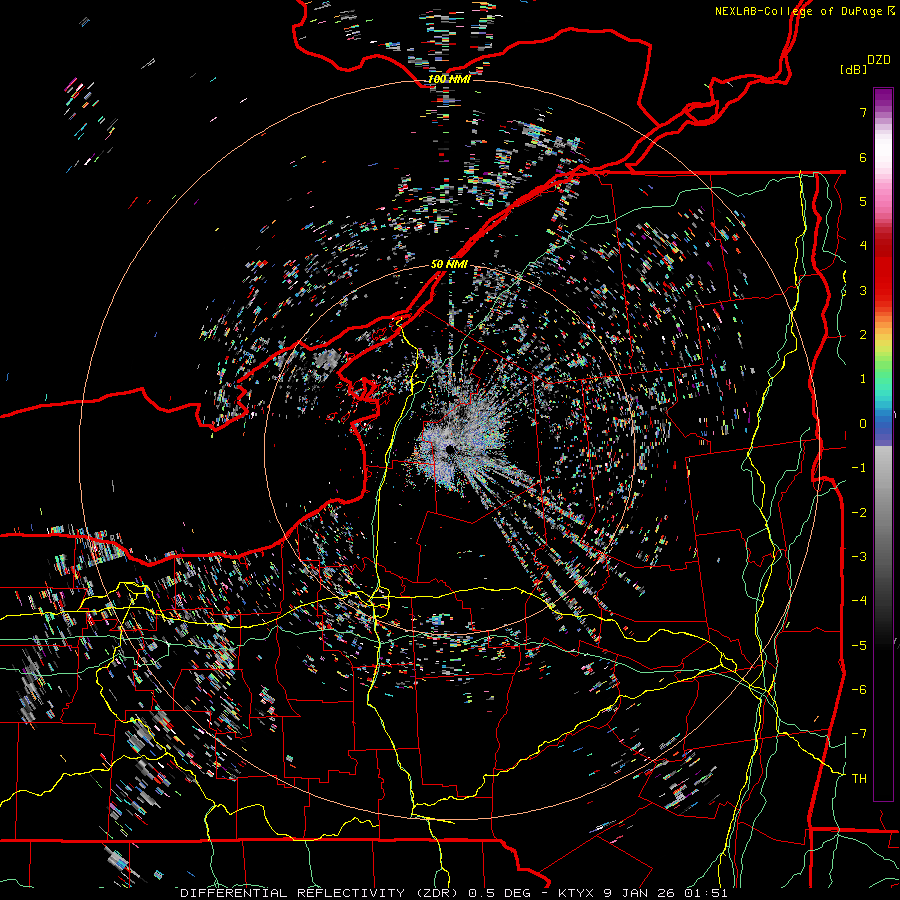
Task: Click the 6 value on color scale
Action: 863,157
